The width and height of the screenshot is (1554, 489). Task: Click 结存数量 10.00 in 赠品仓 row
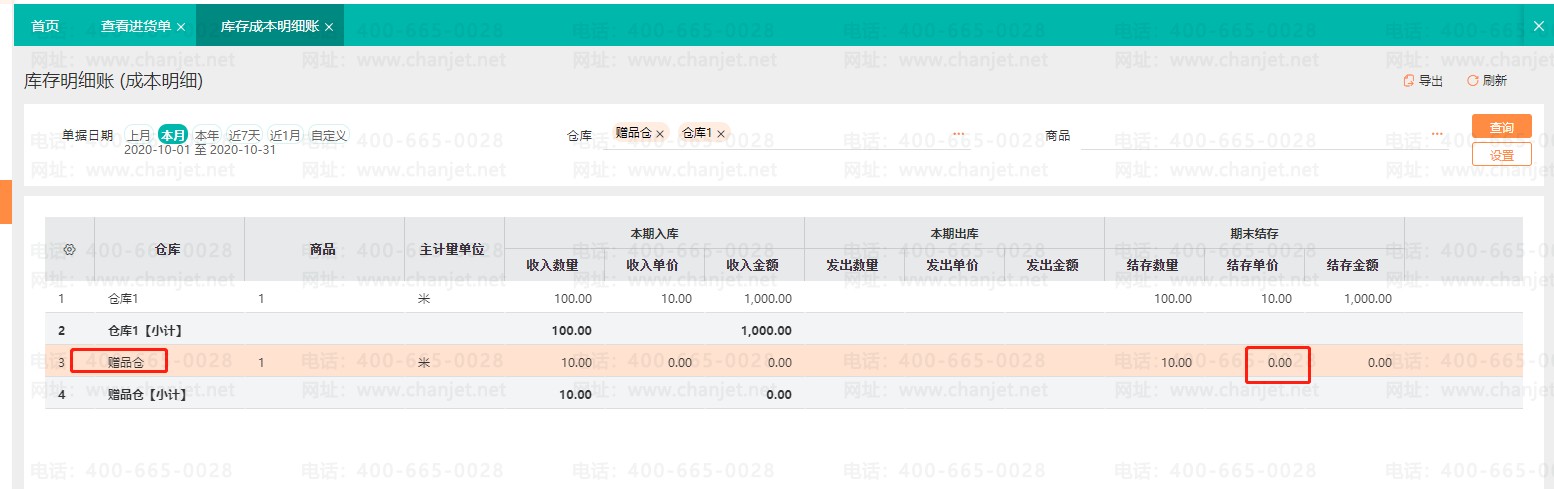pos(1175,362)
